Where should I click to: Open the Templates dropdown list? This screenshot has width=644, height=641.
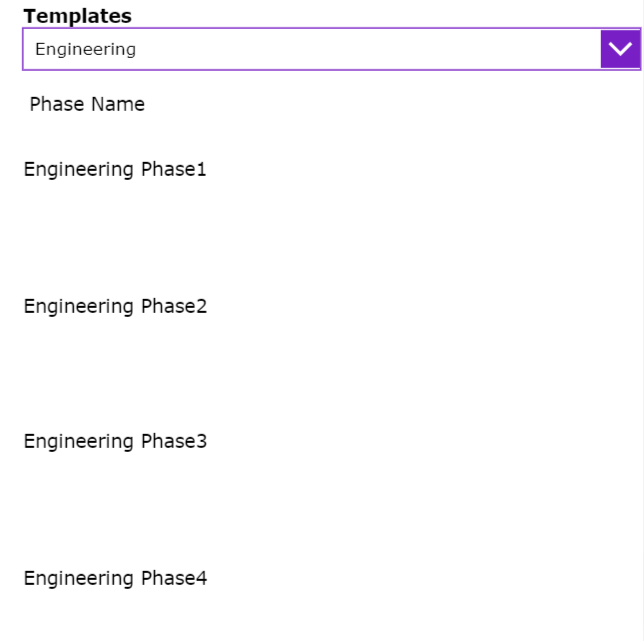coord(620,49)
